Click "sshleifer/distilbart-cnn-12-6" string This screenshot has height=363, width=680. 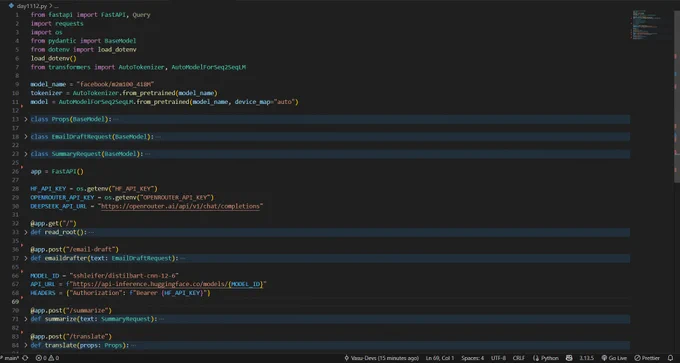[124, 275]
